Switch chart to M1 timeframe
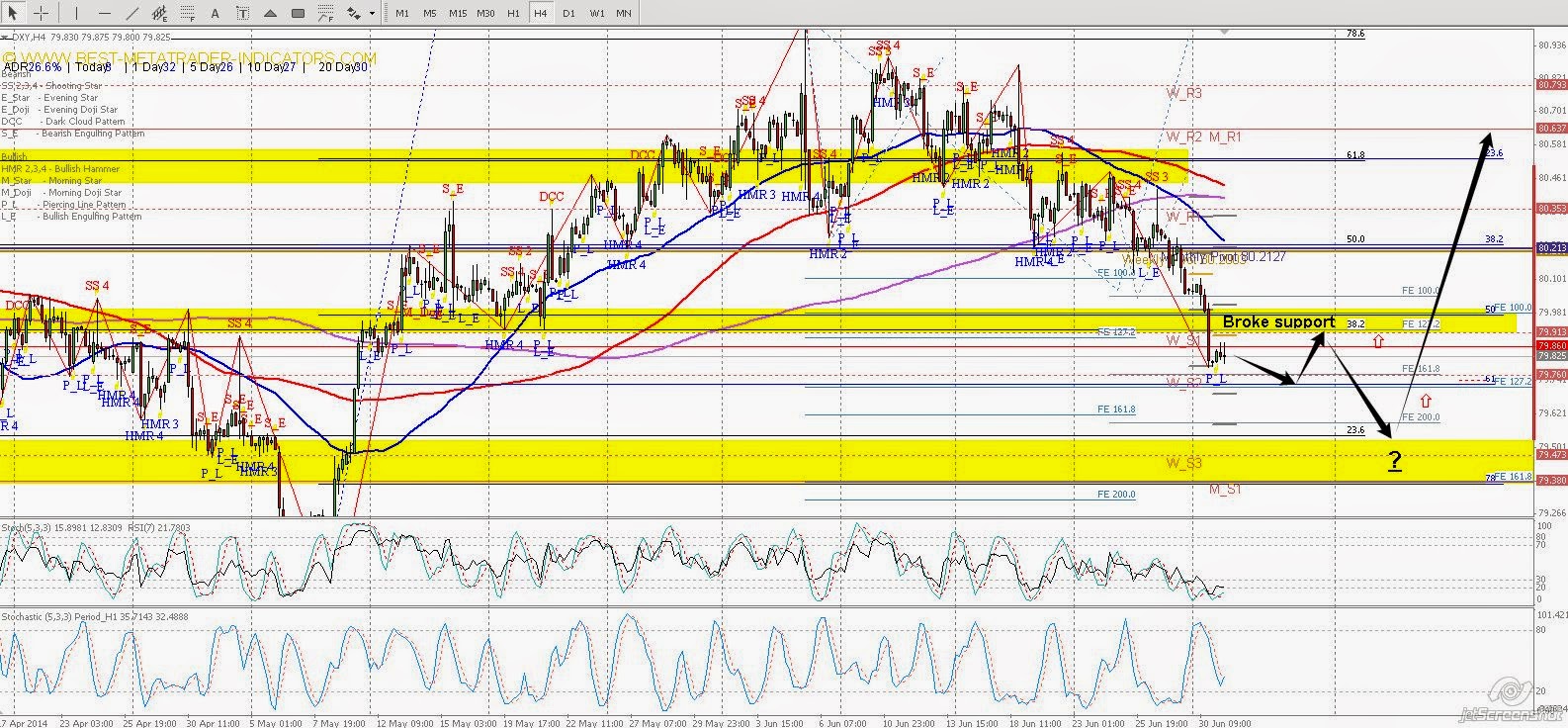Image resolution: width=1568 pixels, height=728 pixels. click(x=401, y=13)
